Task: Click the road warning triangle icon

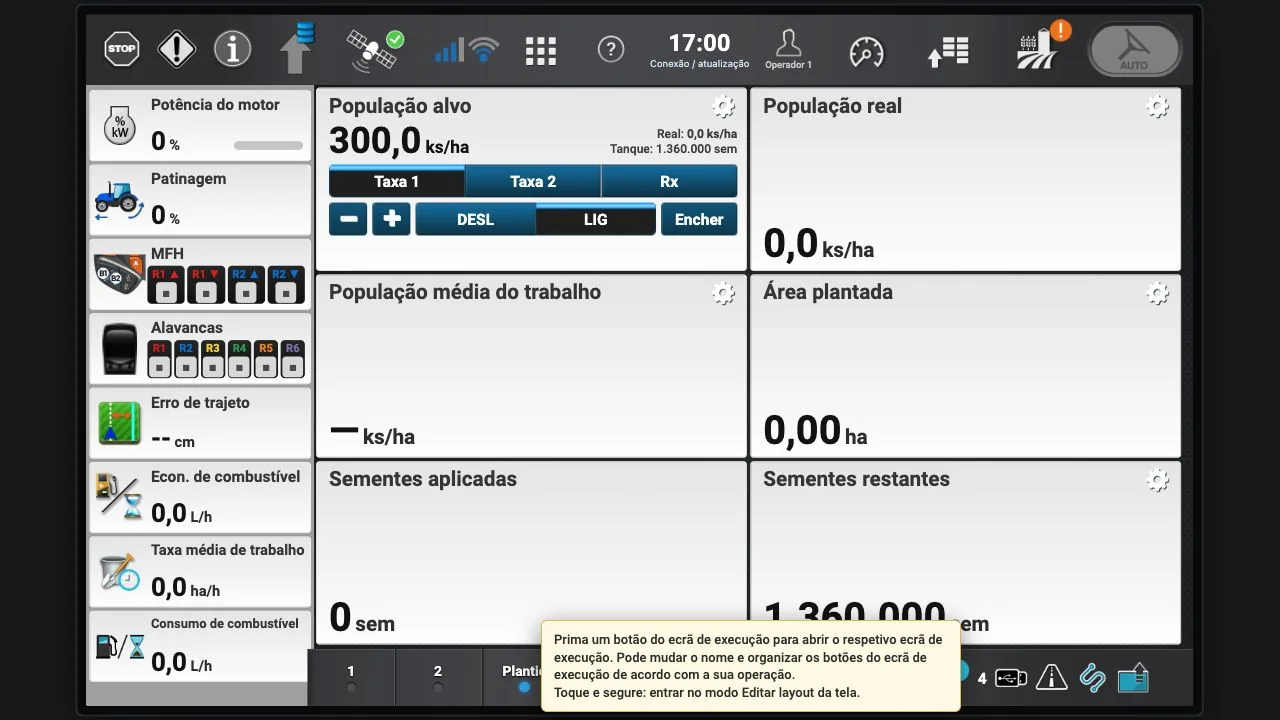Action: 1052,678
